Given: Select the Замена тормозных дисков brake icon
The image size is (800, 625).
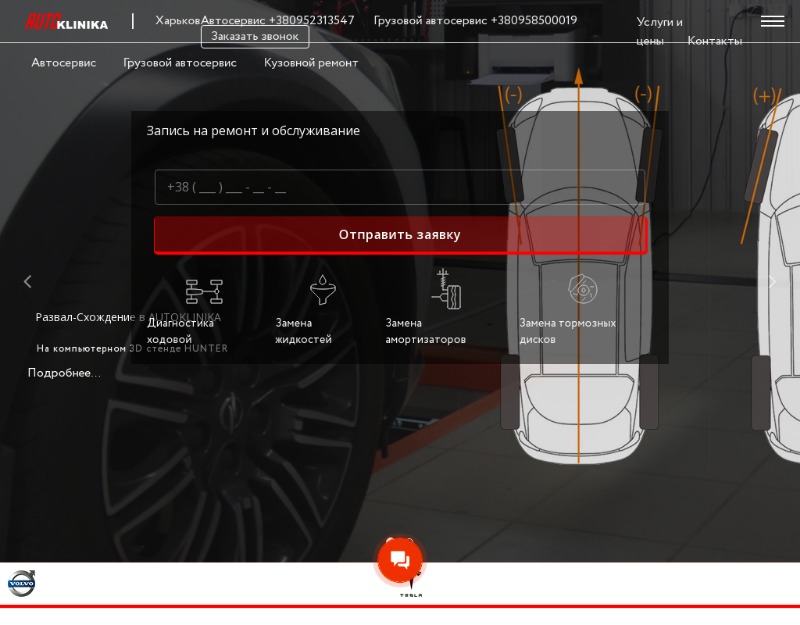Looking at the screenshot, I should (x=583, y=289).
